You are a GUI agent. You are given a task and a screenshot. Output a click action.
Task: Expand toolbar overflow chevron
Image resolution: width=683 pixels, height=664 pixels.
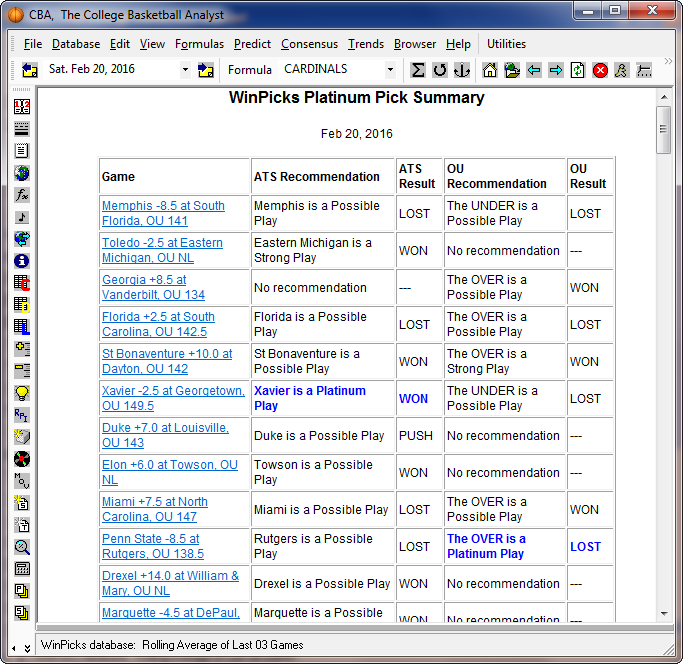pos(668,61)
